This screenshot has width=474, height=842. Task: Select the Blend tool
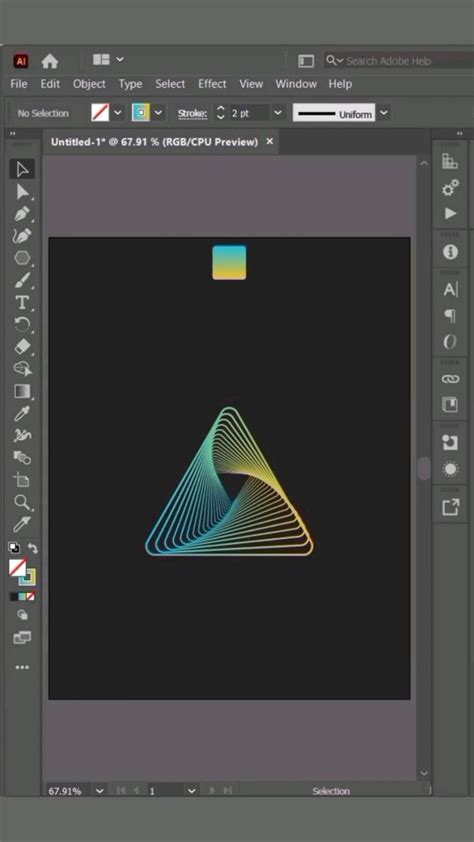pyautogui.click(x=22, y=458)
